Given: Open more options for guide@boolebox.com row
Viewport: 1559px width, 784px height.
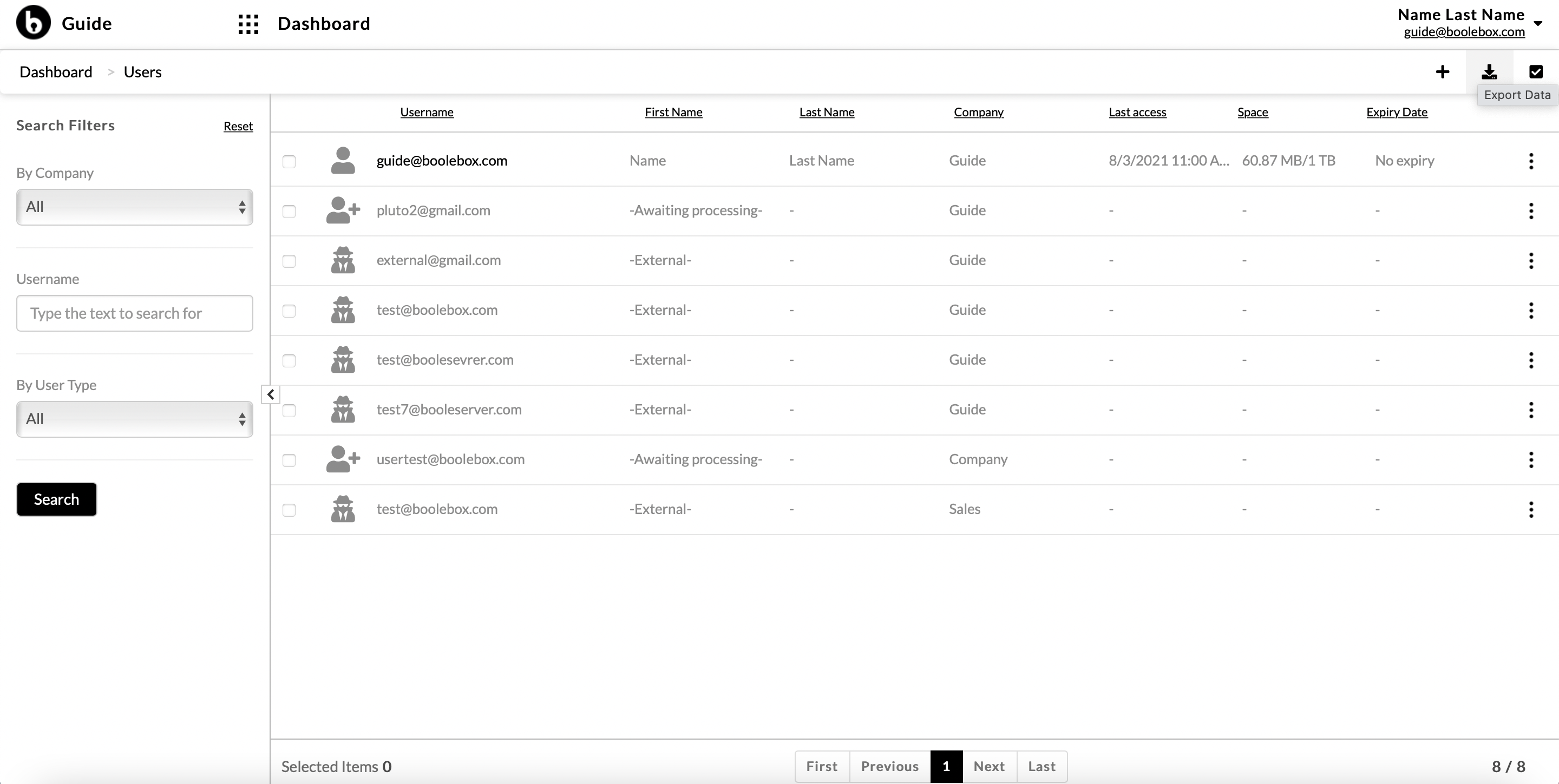Looking at the screenshot, I should (1531, 161).
